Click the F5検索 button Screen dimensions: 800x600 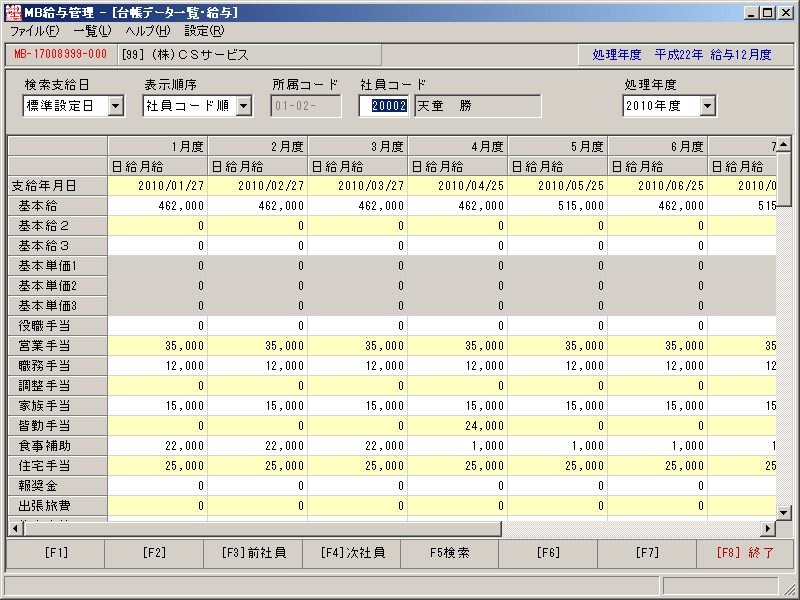[x=449, y=553]
